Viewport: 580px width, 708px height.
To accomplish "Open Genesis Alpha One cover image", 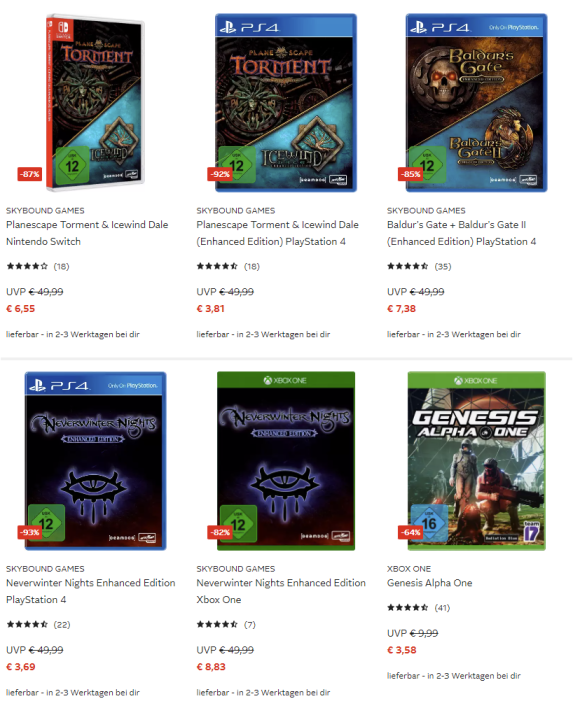I will coord(476,461).
